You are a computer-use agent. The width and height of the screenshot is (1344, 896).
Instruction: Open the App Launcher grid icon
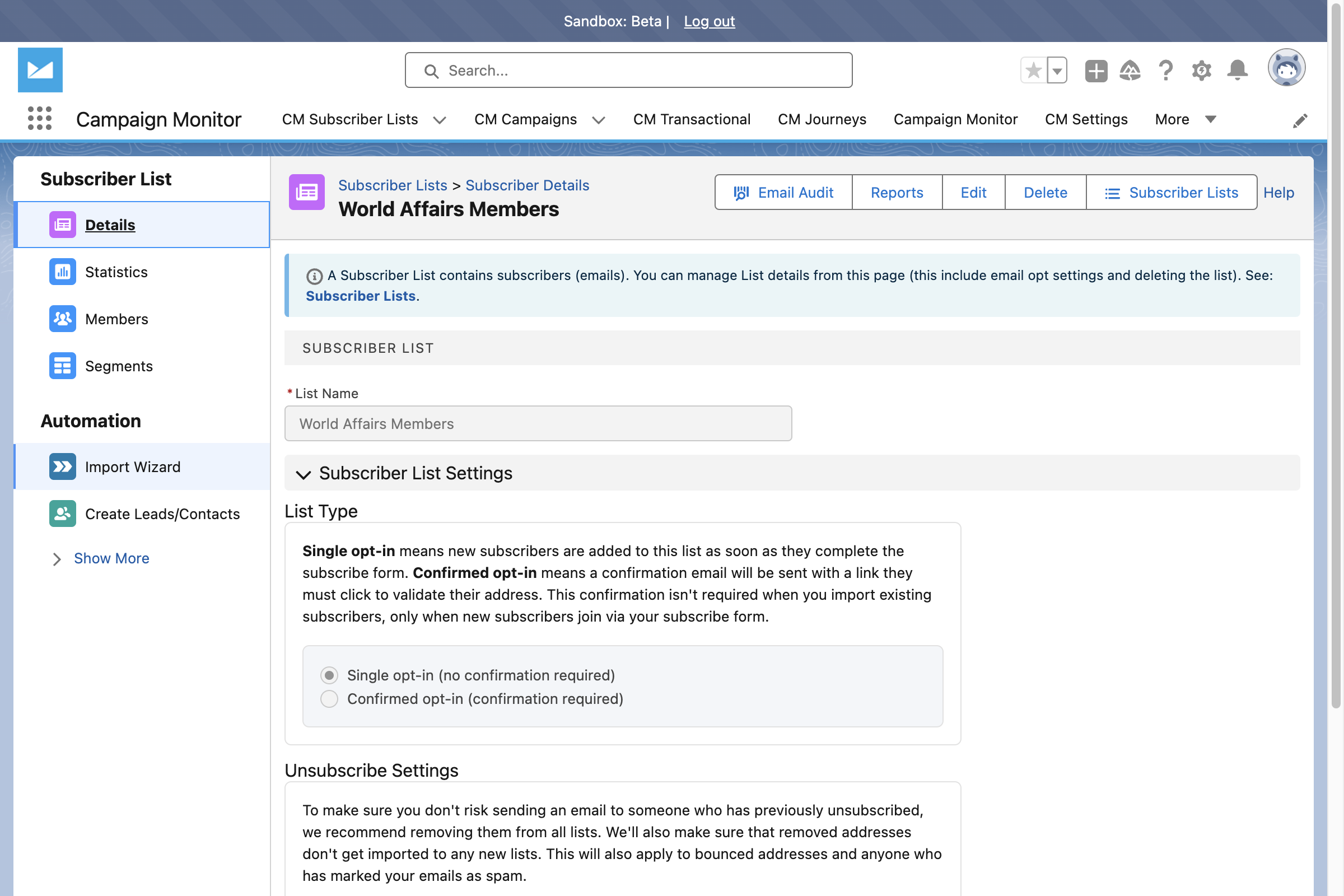[x=39, y=119]
